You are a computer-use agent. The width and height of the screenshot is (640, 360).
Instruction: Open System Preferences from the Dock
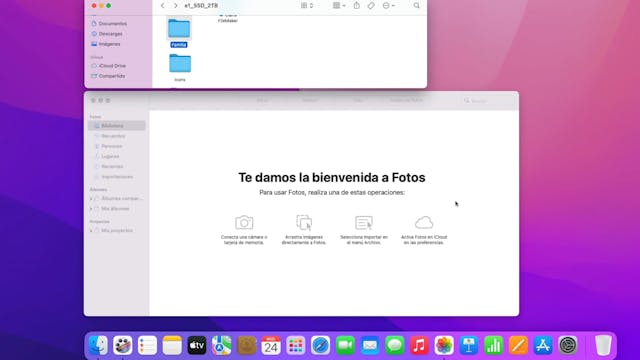pyautogui.click(x=568, y=345)
